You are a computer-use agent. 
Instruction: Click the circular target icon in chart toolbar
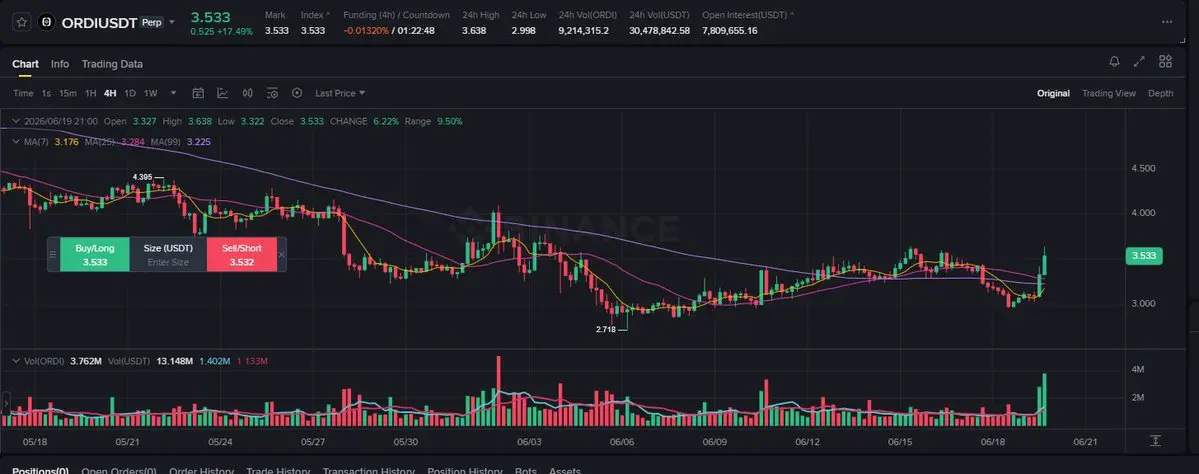point(297,93)
